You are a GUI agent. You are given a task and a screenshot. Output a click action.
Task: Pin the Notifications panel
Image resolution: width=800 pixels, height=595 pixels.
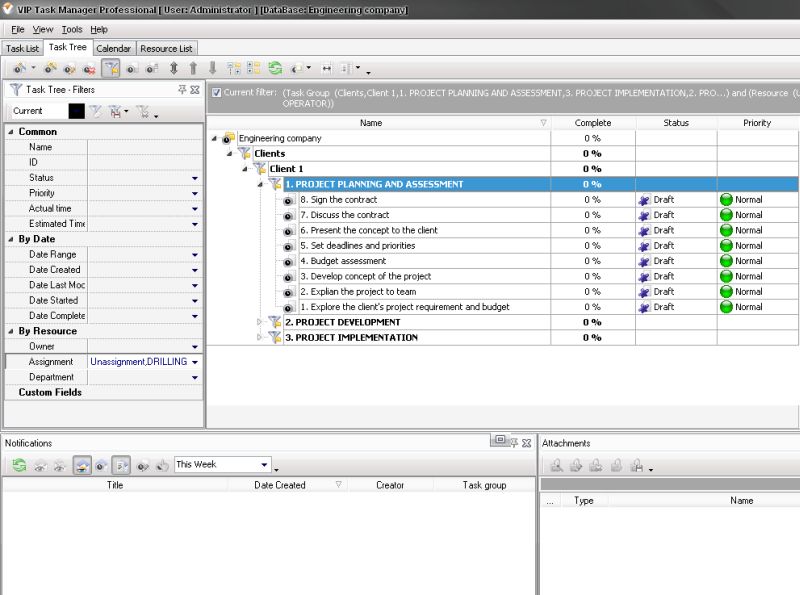tap(514, 443)
